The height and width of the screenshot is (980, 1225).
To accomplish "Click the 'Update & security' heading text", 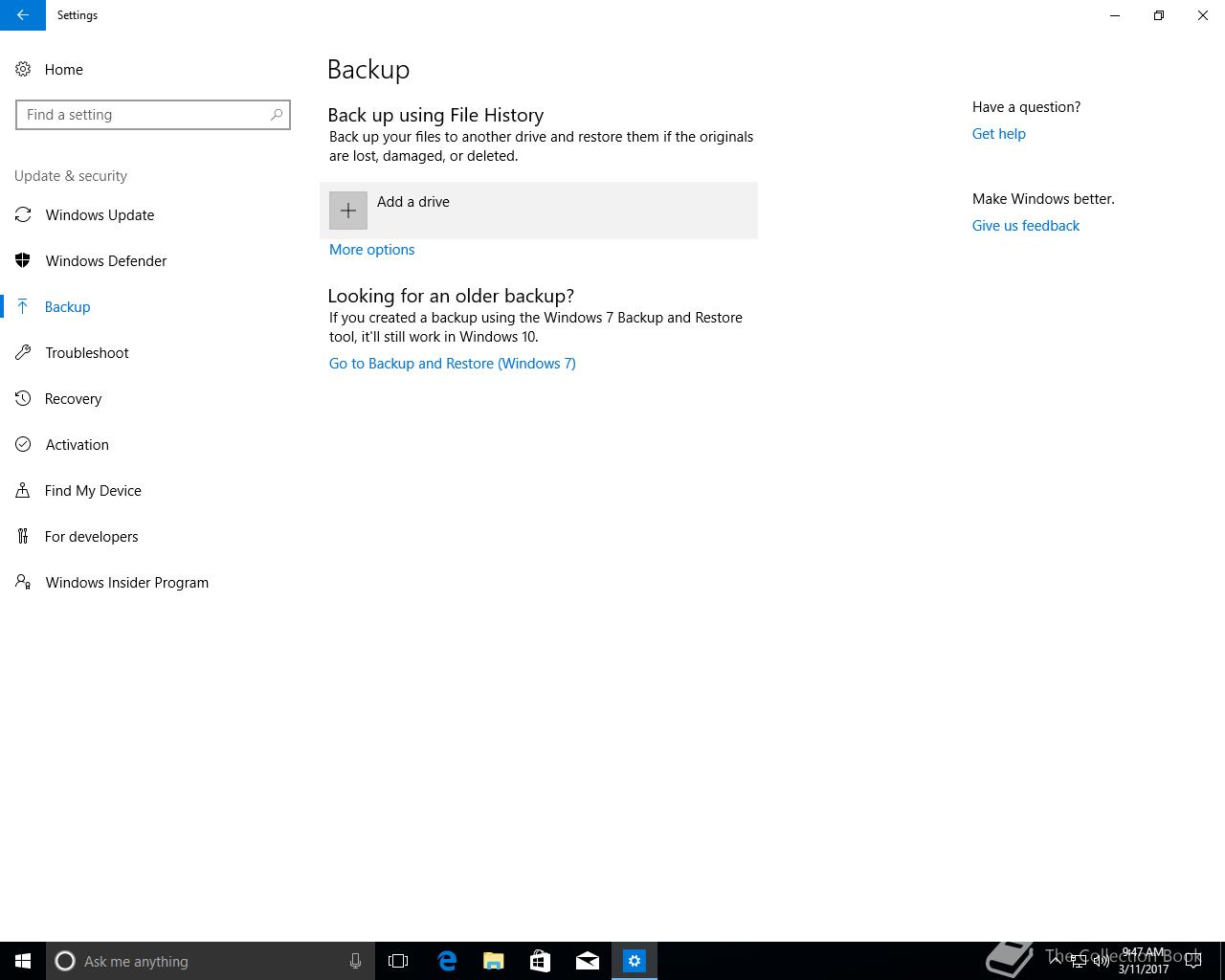I will (x=71, y=176).
